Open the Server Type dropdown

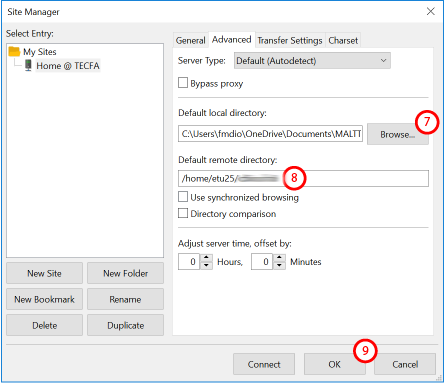[312, 61]
